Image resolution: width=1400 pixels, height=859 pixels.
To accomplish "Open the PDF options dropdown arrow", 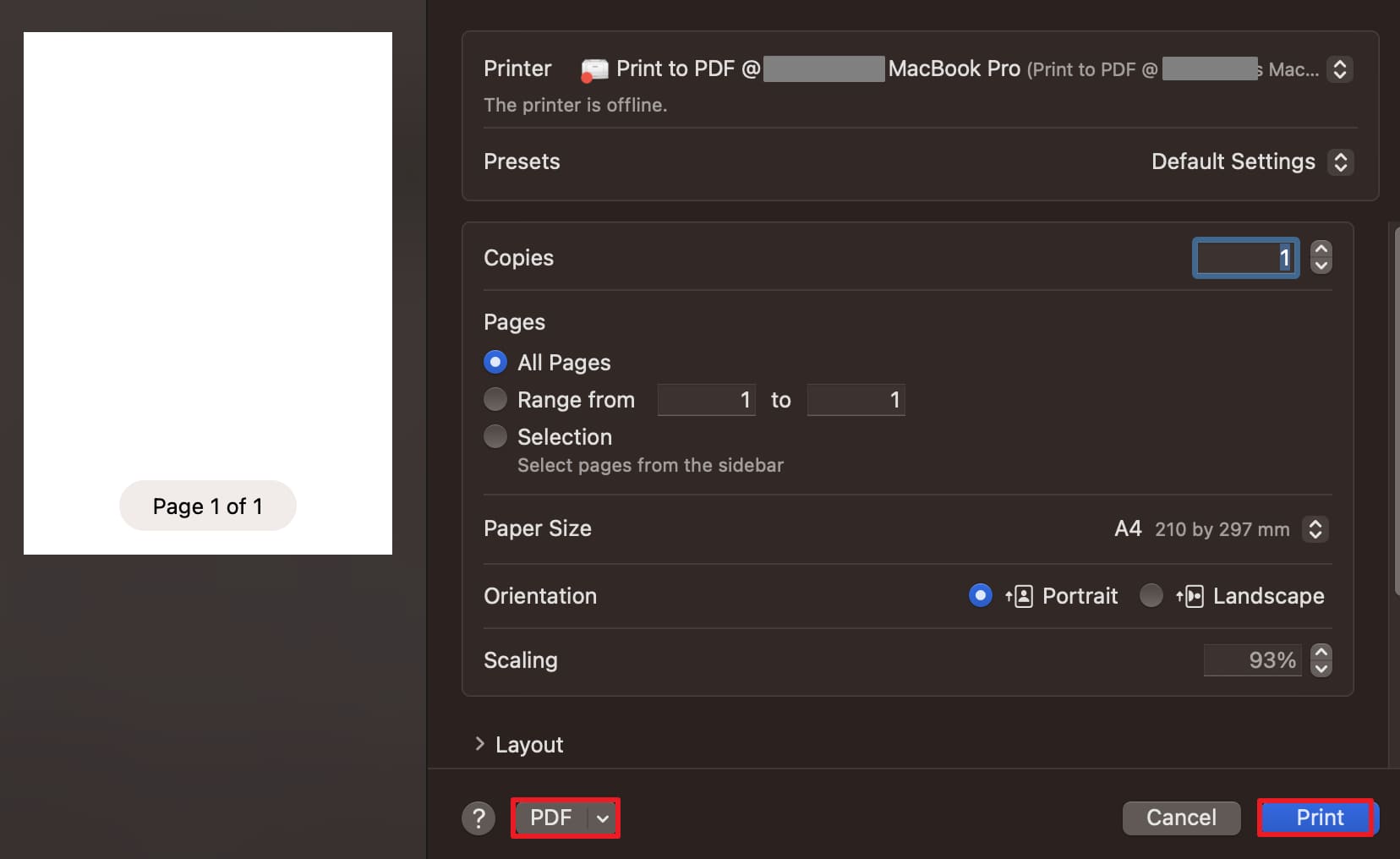I will pos(603,818).
